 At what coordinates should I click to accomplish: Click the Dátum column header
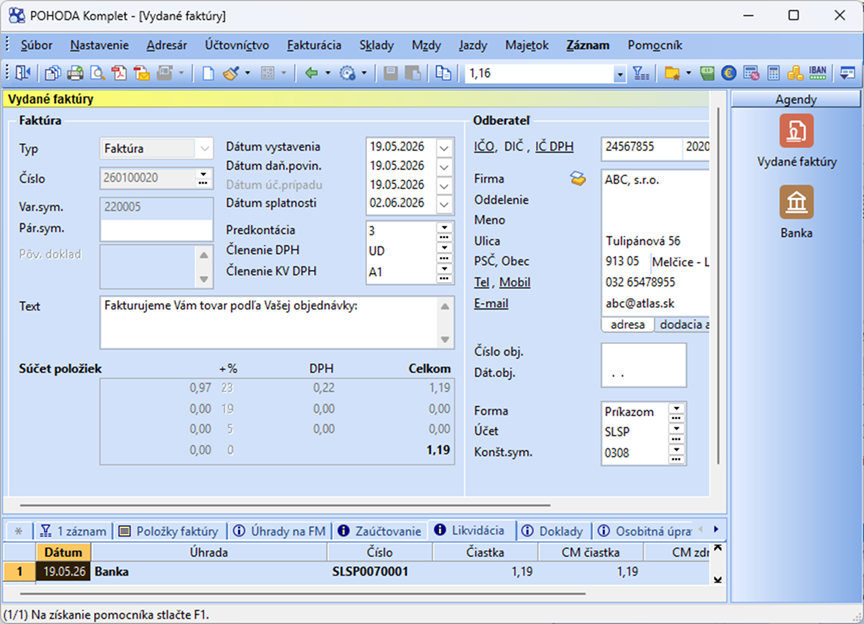click(x=63, y=552)
